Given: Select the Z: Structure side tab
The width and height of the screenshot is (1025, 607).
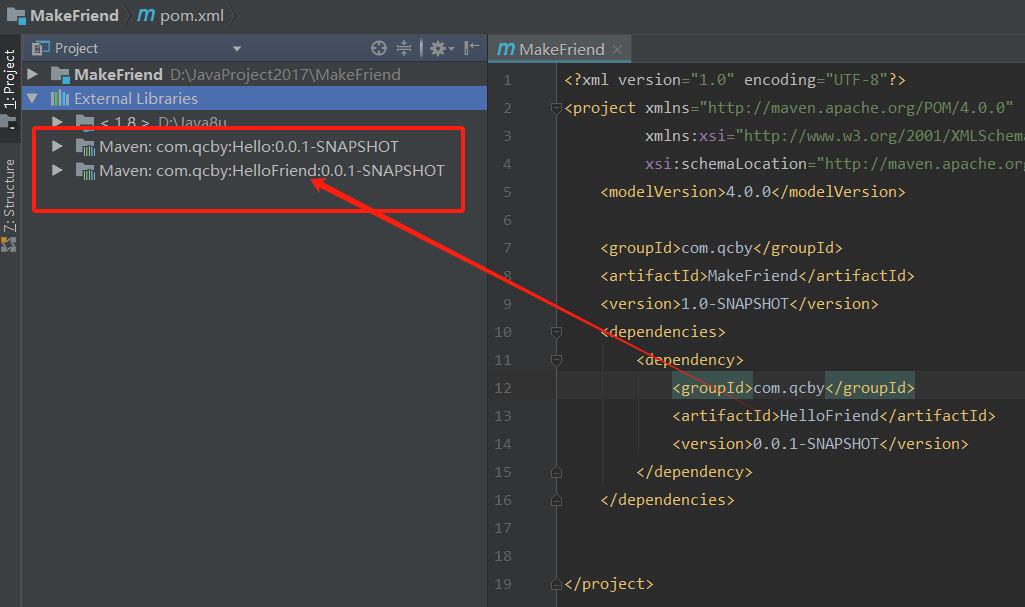Looking at the screenshot, I should click(9, 195).
